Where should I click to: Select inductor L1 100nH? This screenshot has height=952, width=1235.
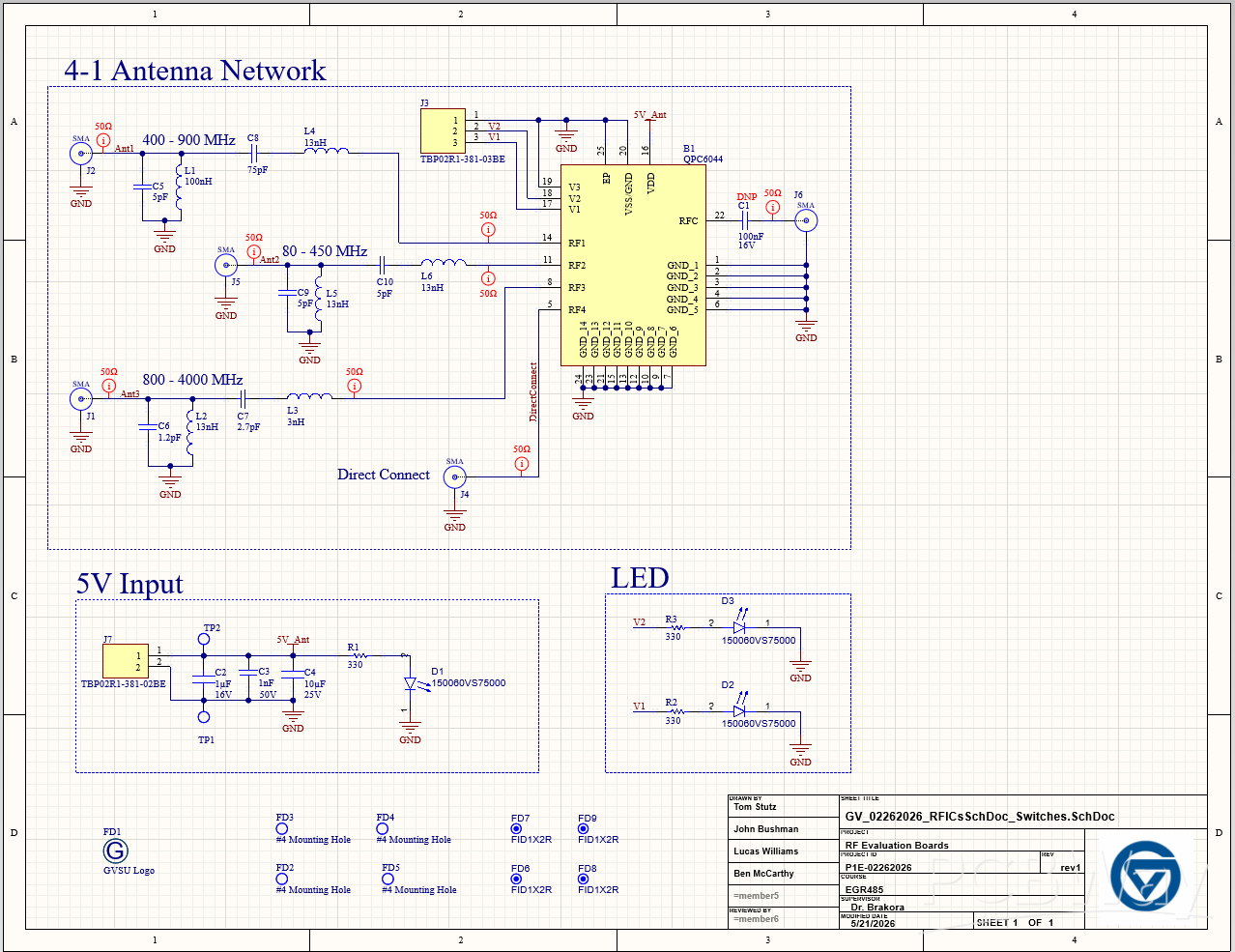[x=179, y=187]
